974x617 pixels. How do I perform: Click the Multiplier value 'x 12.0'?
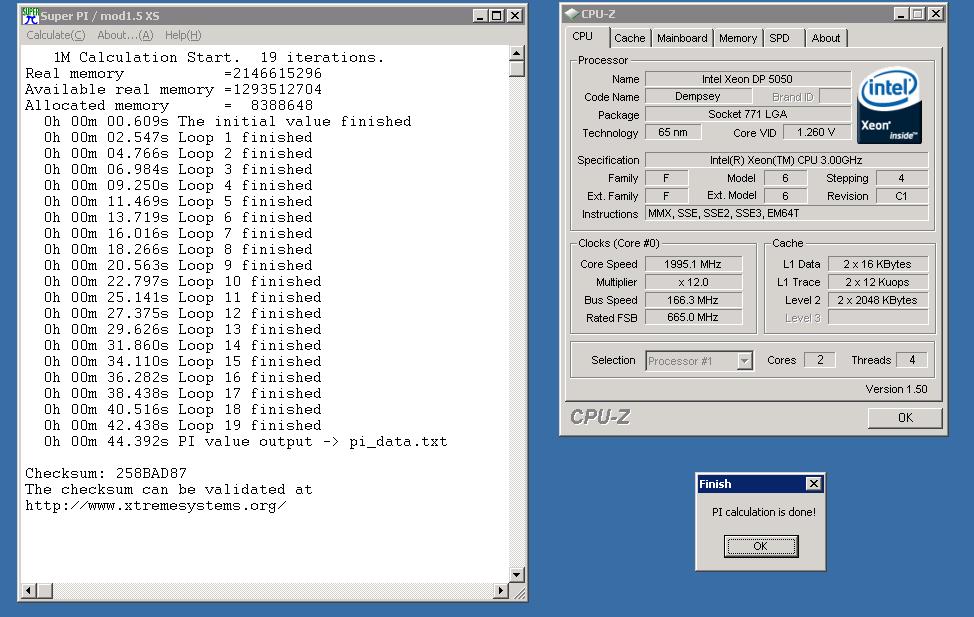(693, 282)
